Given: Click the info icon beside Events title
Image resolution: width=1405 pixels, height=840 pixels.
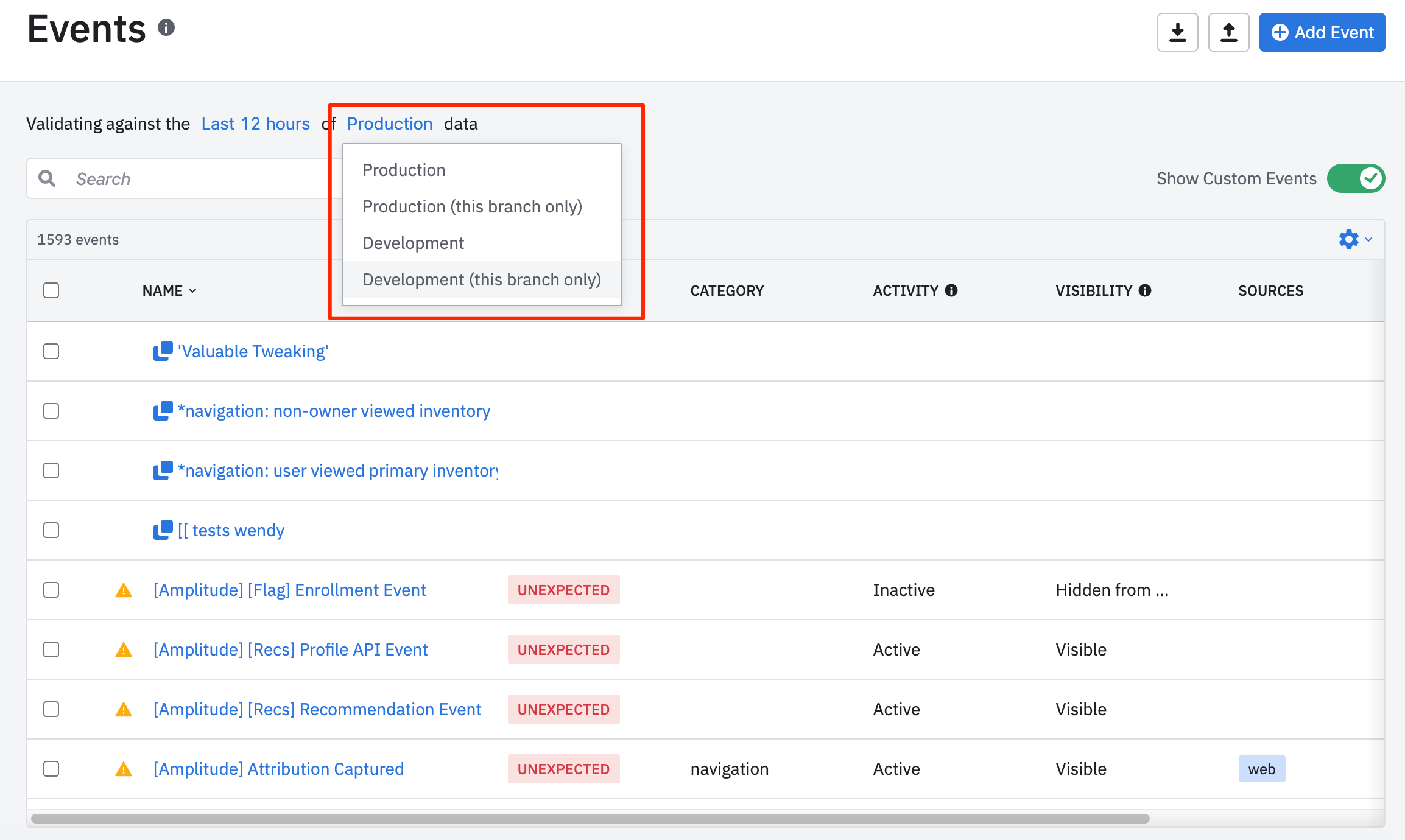Looking at the screenshot, I should point(166,27).
